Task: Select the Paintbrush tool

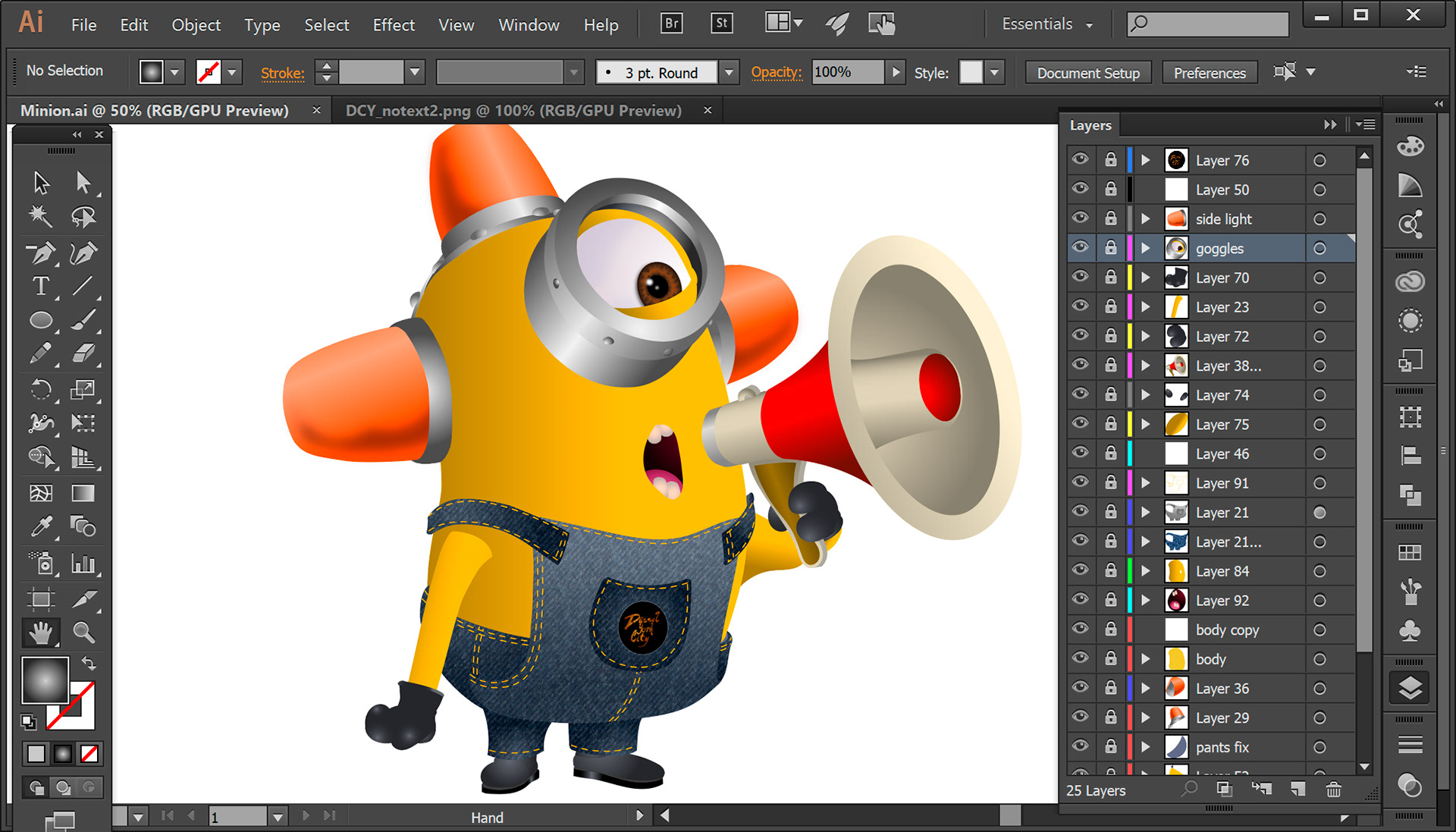Action: click(83, 320)
